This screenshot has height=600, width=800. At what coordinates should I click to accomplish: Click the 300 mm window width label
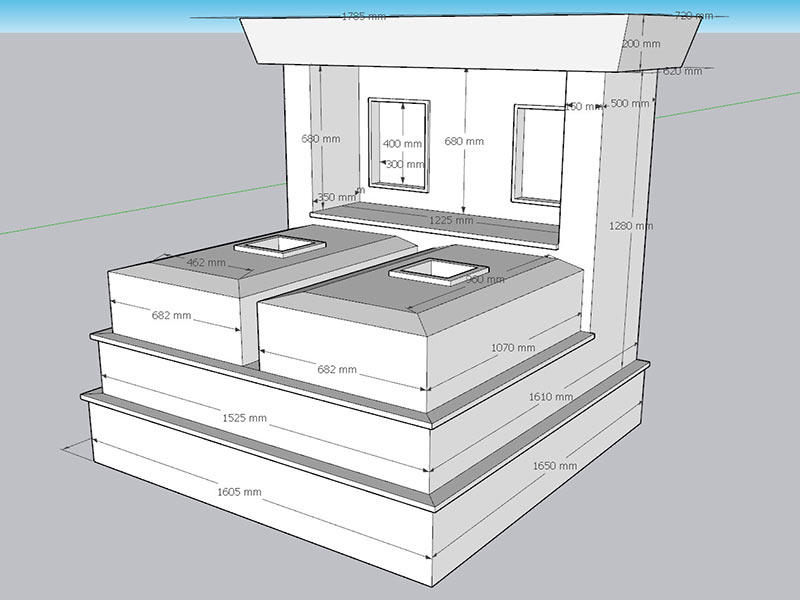tap(405, 164)
